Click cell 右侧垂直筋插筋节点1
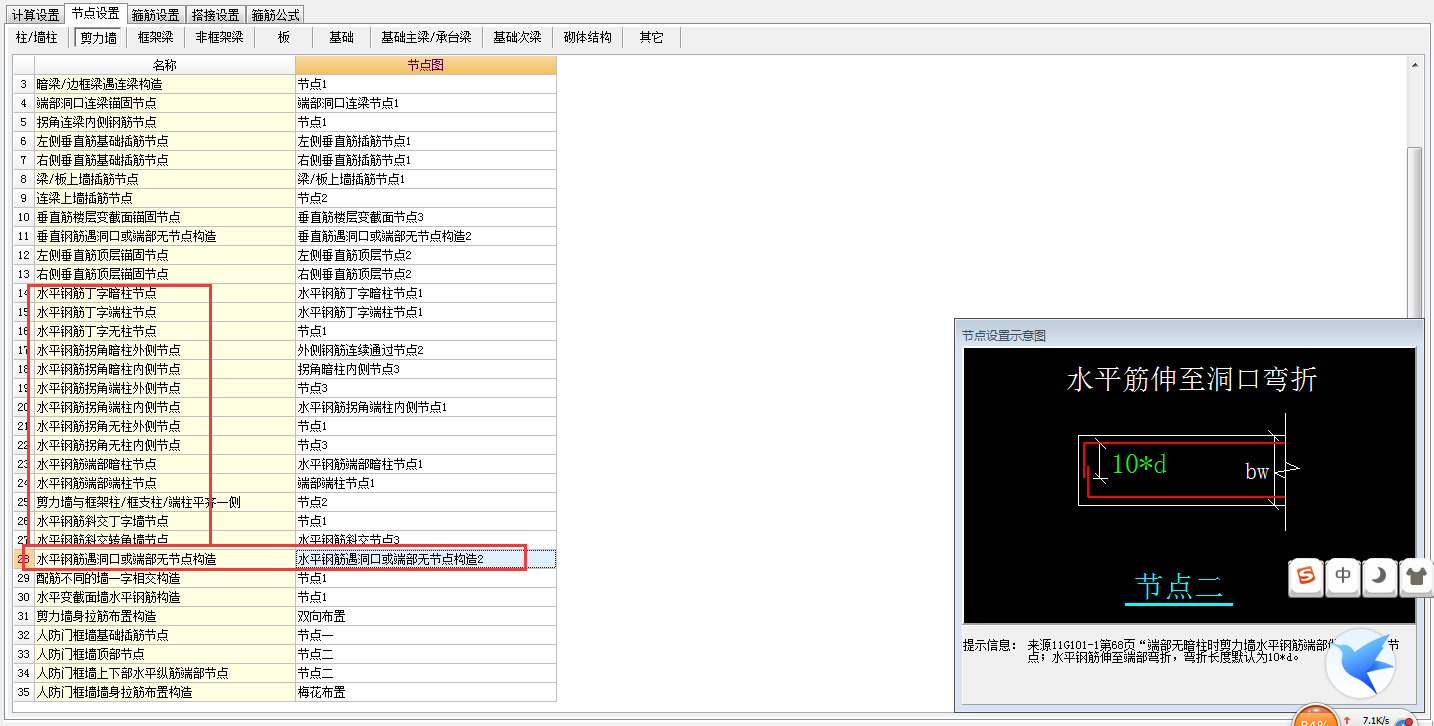 tap(426, 160)
